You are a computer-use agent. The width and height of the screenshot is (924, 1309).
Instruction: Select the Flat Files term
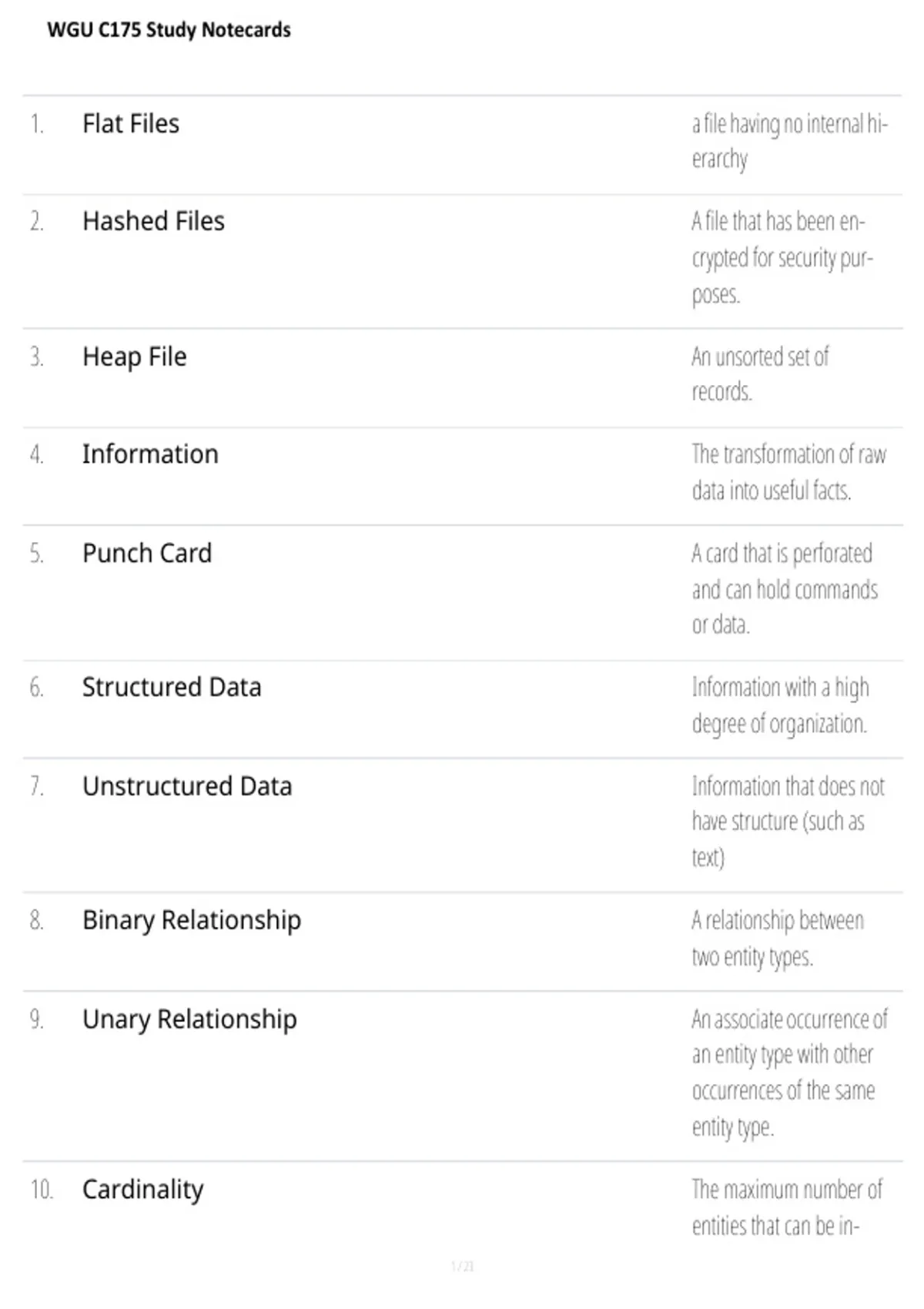pyautogui.click(x=131, y=123)
